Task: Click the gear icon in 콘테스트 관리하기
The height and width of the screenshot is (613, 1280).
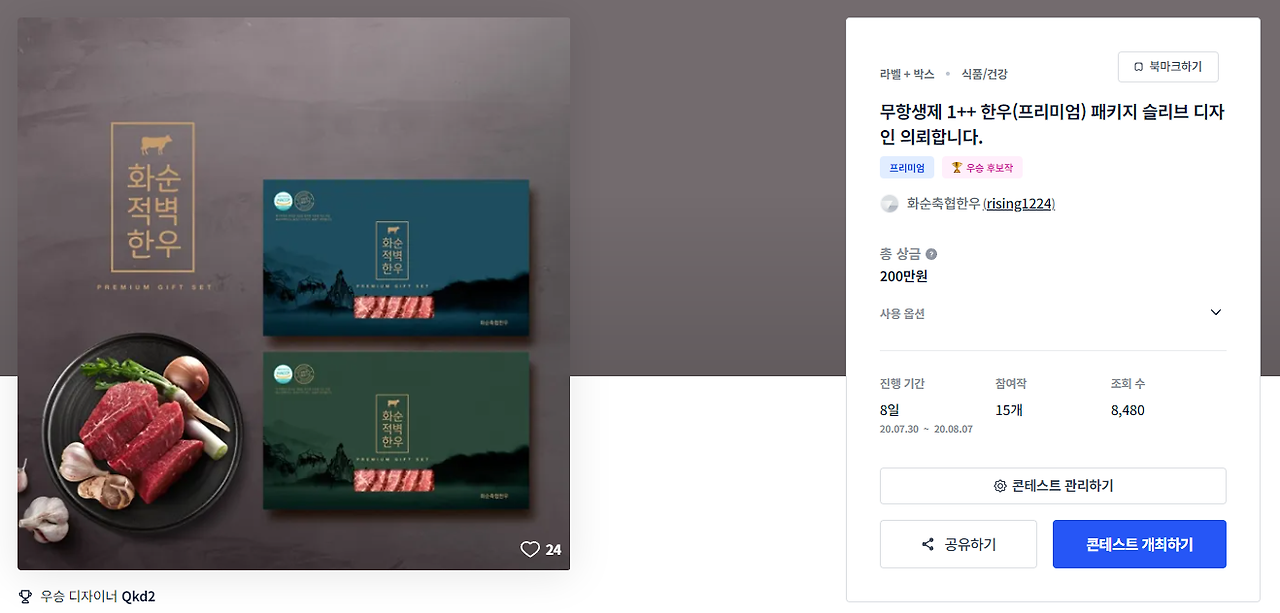Action: click(1000, 486)
